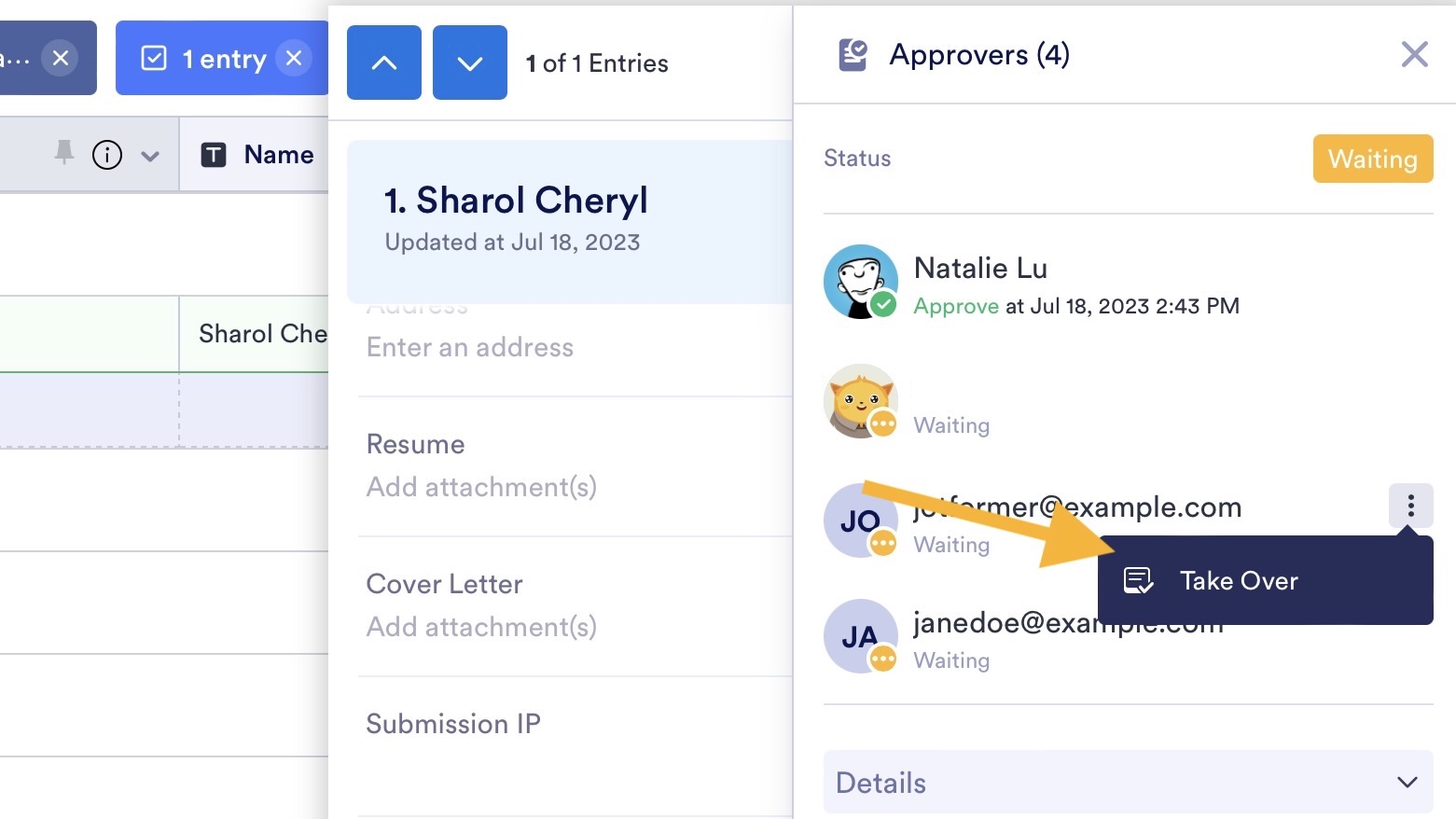Remove the 1 entry selection chip
1456x819 pixels.
[294, 58]
